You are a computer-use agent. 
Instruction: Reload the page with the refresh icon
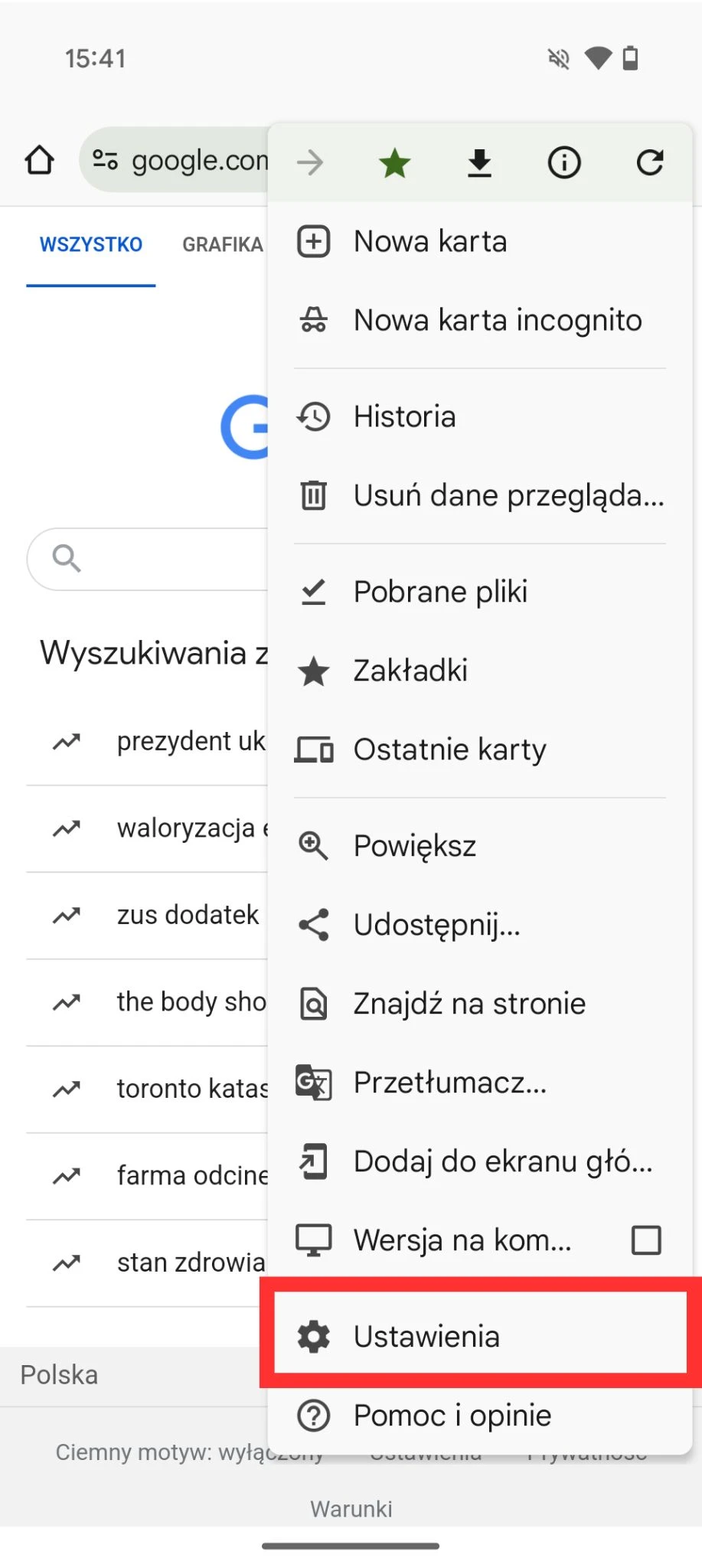pos(650,162)
